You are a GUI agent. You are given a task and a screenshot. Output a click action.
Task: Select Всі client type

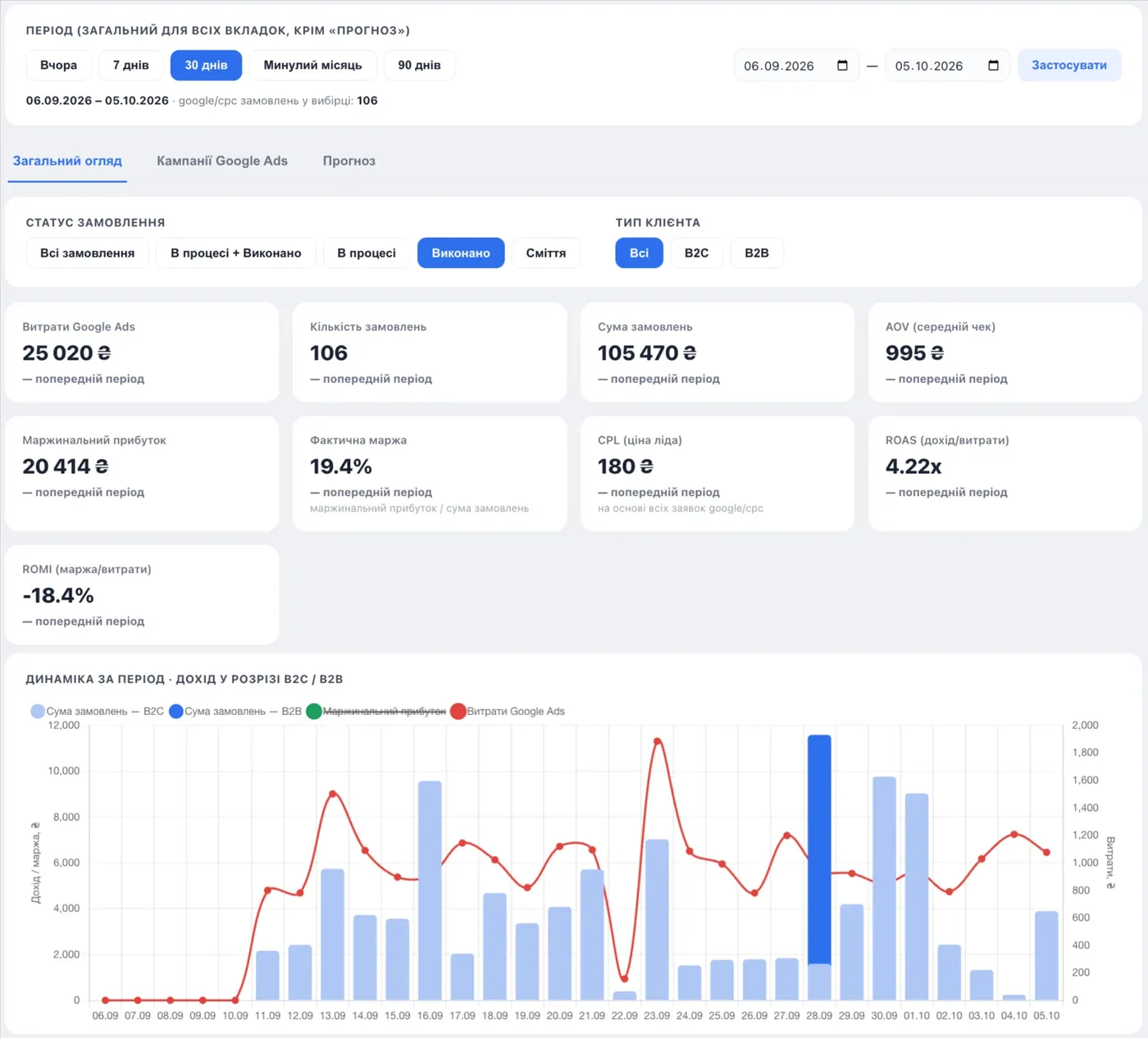pyautogui.click(x=639, y=253)
